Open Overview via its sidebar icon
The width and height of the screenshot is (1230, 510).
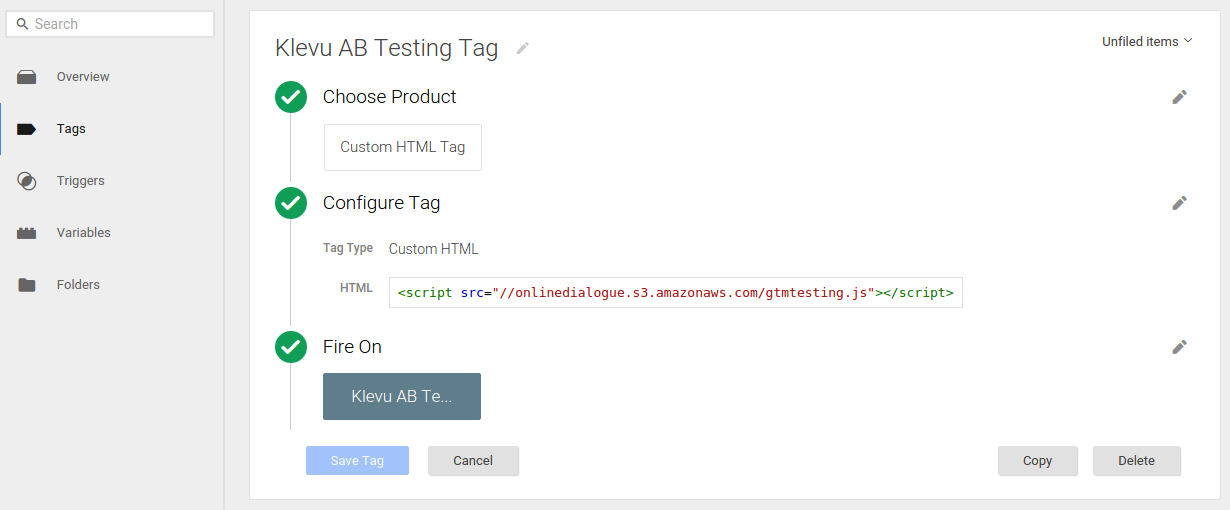pos(27,77)
